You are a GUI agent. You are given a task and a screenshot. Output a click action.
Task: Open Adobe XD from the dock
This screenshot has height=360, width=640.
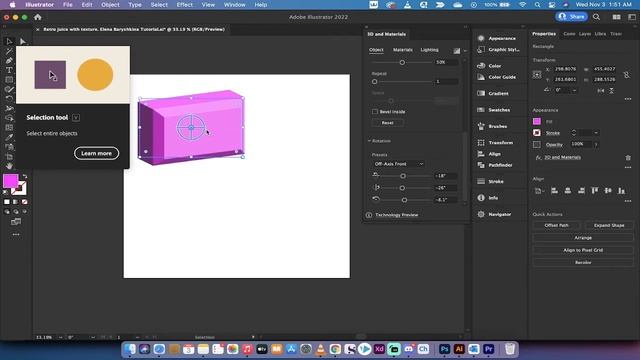pyautogui.click(x=379, y=349)
